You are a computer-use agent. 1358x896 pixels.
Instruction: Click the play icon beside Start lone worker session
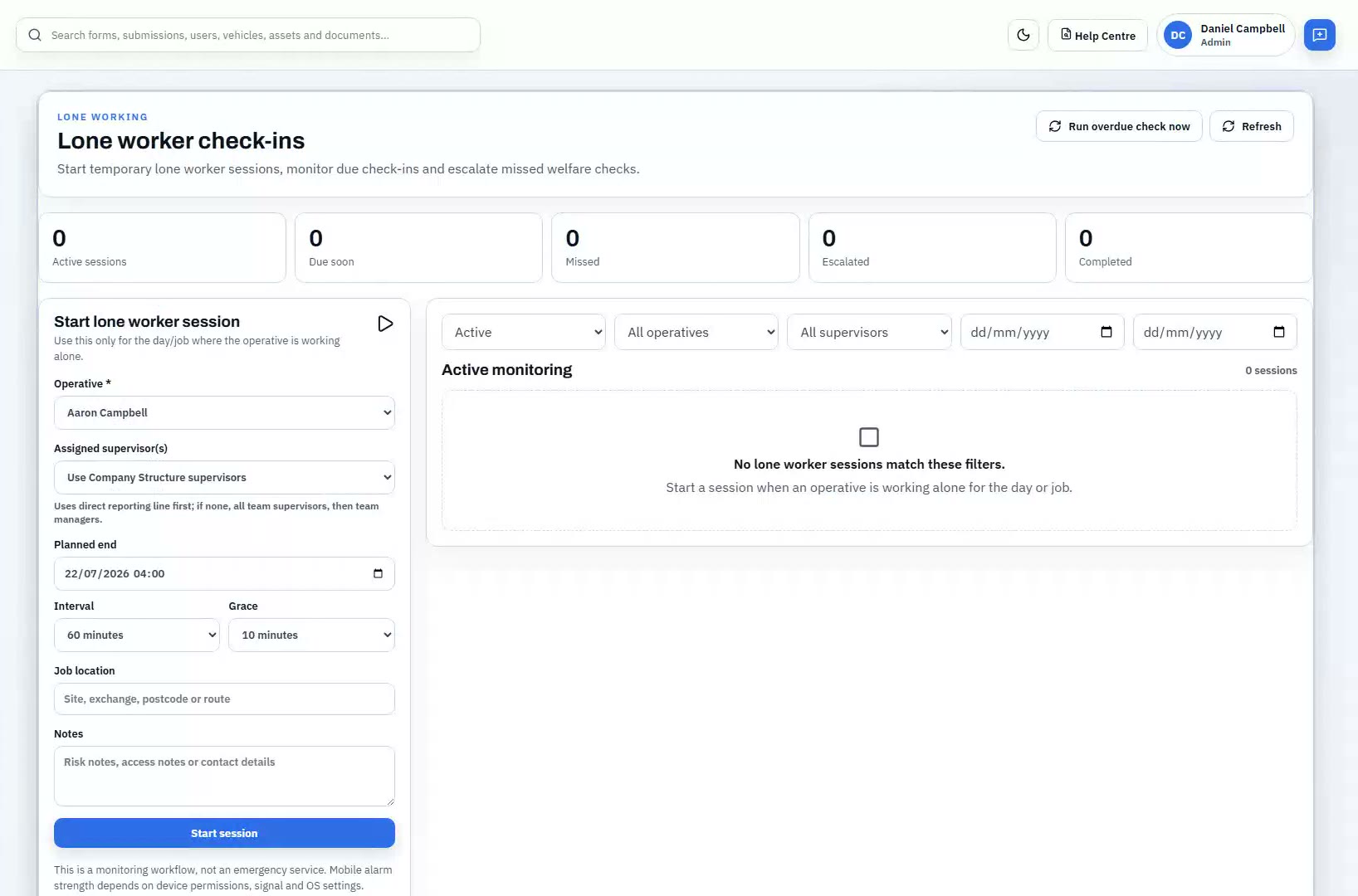pyautogui.click(x=385, y=324)
